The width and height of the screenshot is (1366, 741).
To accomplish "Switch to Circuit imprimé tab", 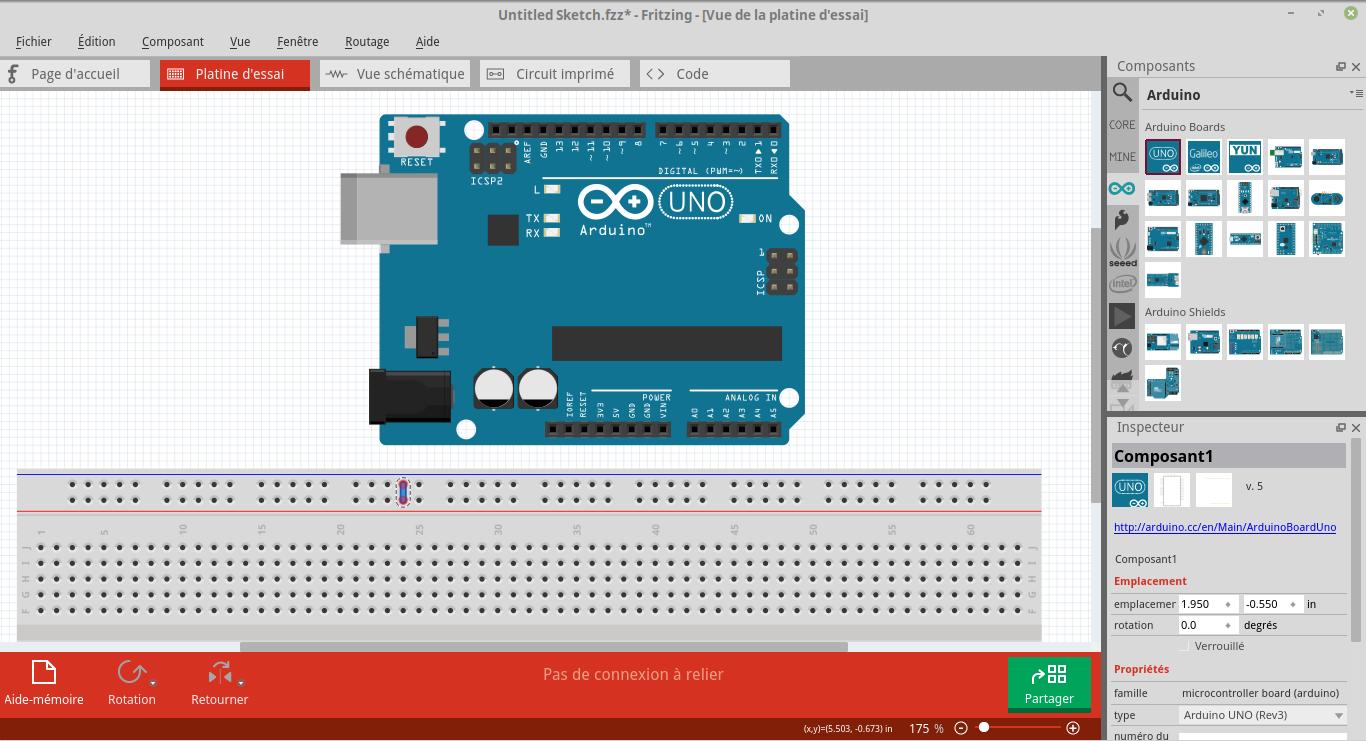I will pos(555,74).
